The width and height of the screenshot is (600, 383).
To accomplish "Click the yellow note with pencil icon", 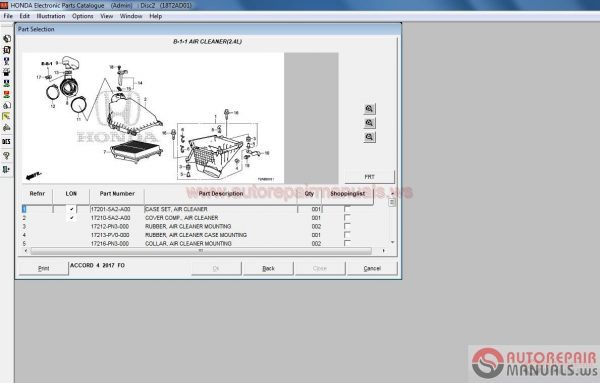I will point(7,116).
